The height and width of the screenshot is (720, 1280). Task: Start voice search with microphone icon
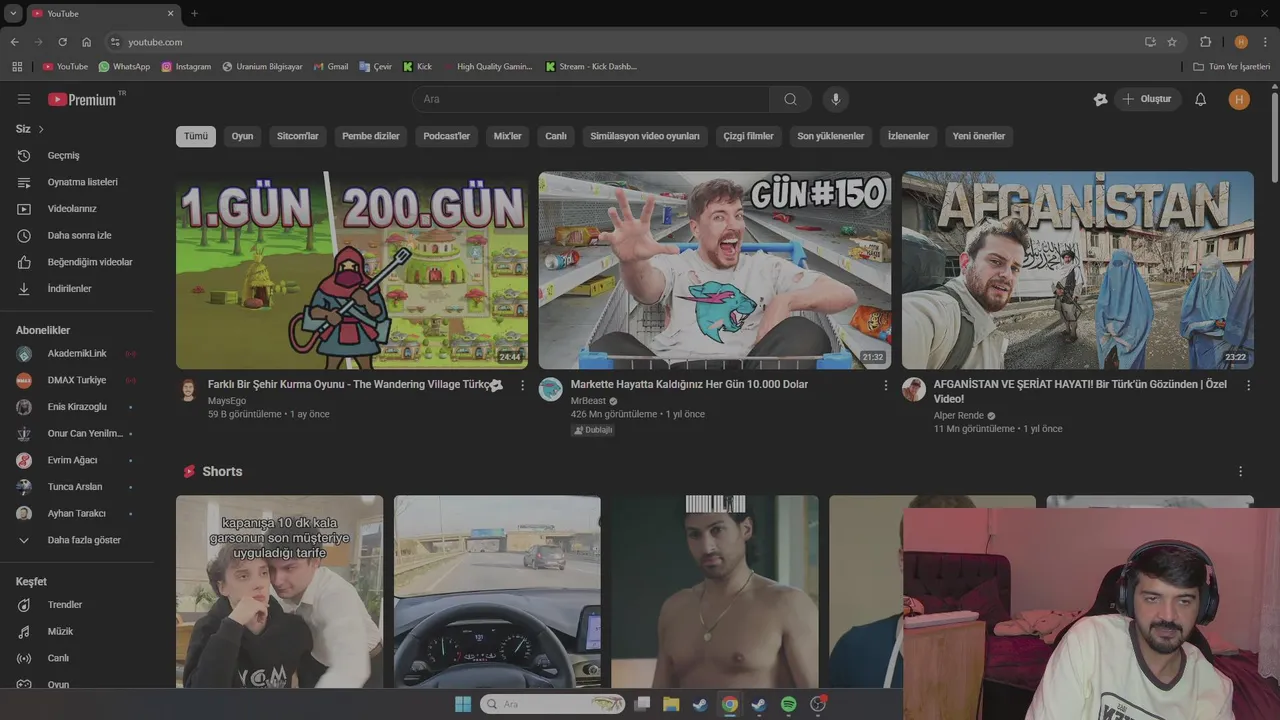tap(836, 99)
